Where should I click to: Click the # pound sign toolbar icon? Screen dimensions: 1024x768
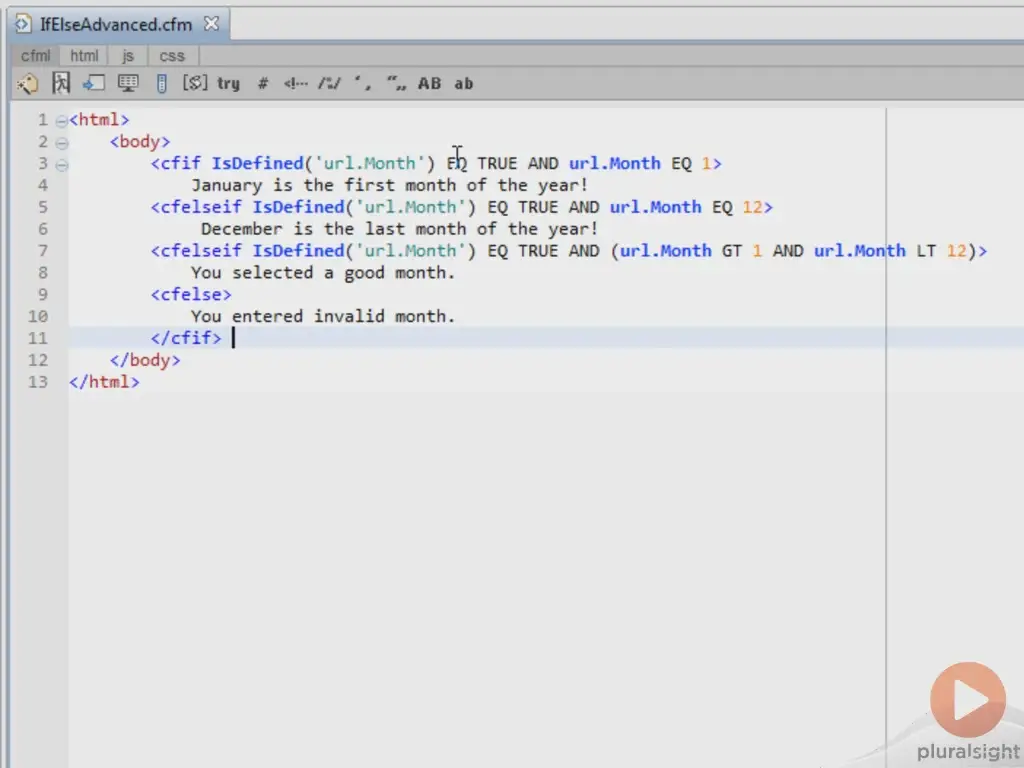tap(263, 84)
